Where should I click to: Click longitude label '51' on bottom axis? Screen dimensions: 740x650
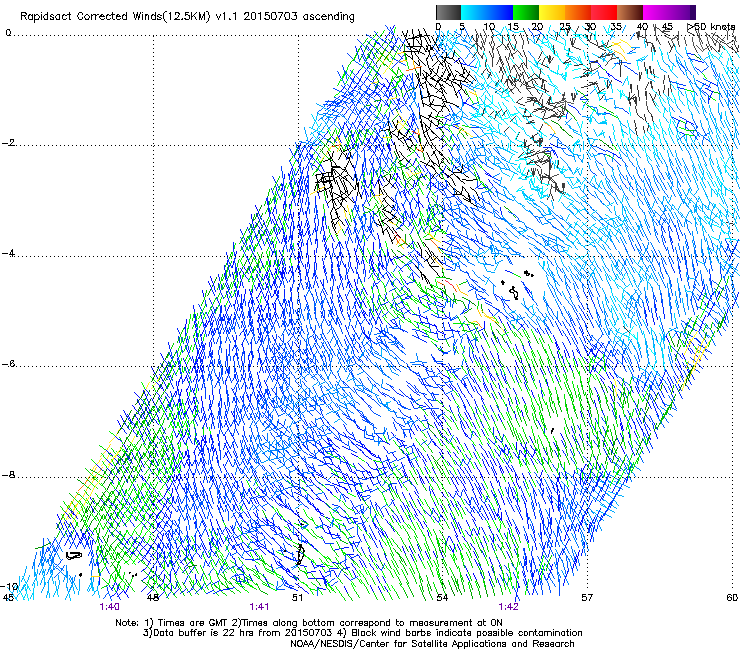pyautogui.click(x=297, y=598)
